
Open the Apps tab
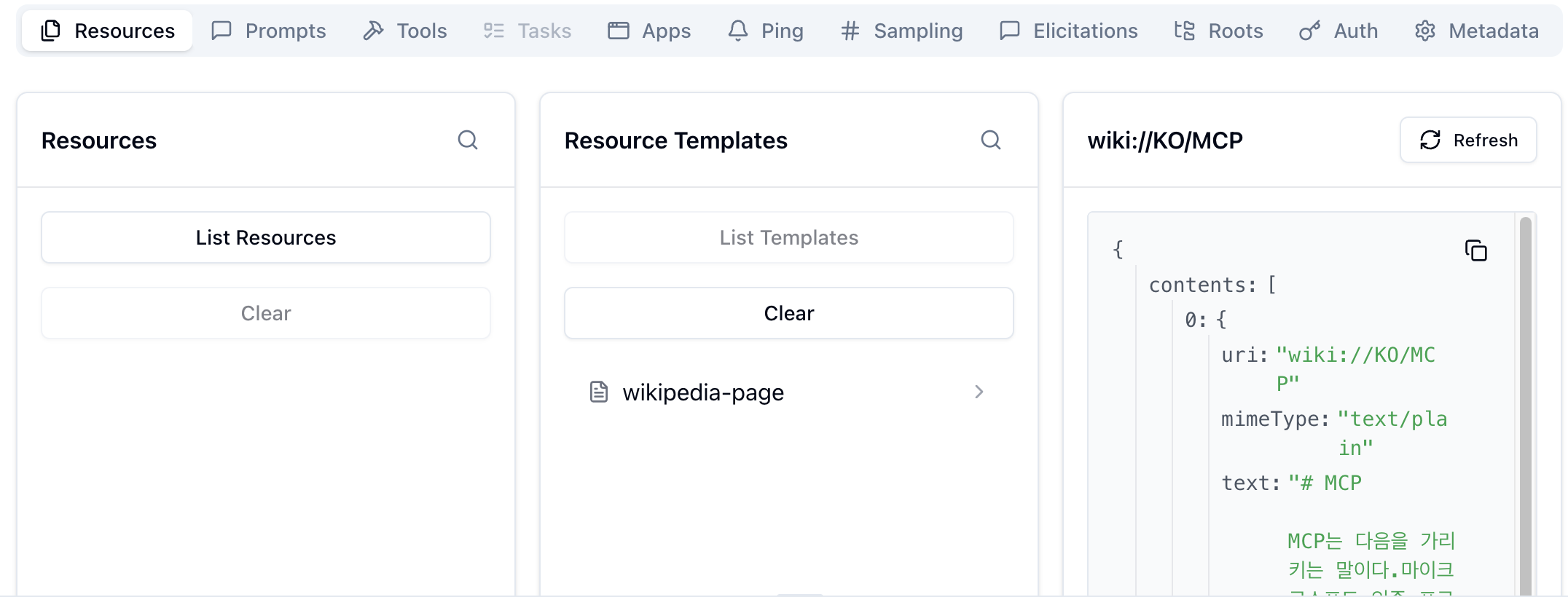[x=649, y=31]
